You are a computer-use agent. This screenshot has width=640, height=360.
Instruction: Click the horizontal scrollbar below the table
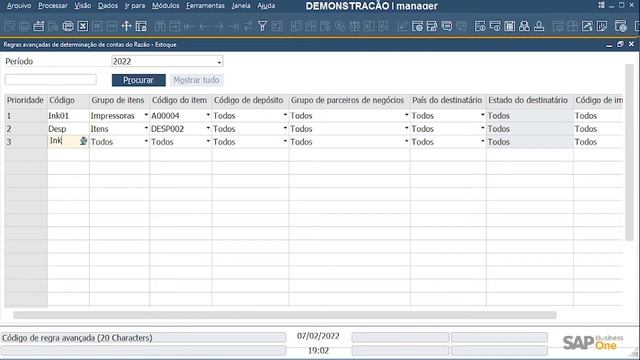coord(284,315)
